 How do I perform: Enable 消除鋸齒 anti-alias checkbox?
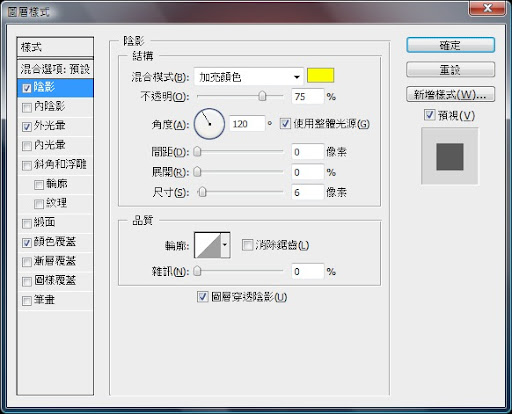pyautogui.click(x=247, y=245)
